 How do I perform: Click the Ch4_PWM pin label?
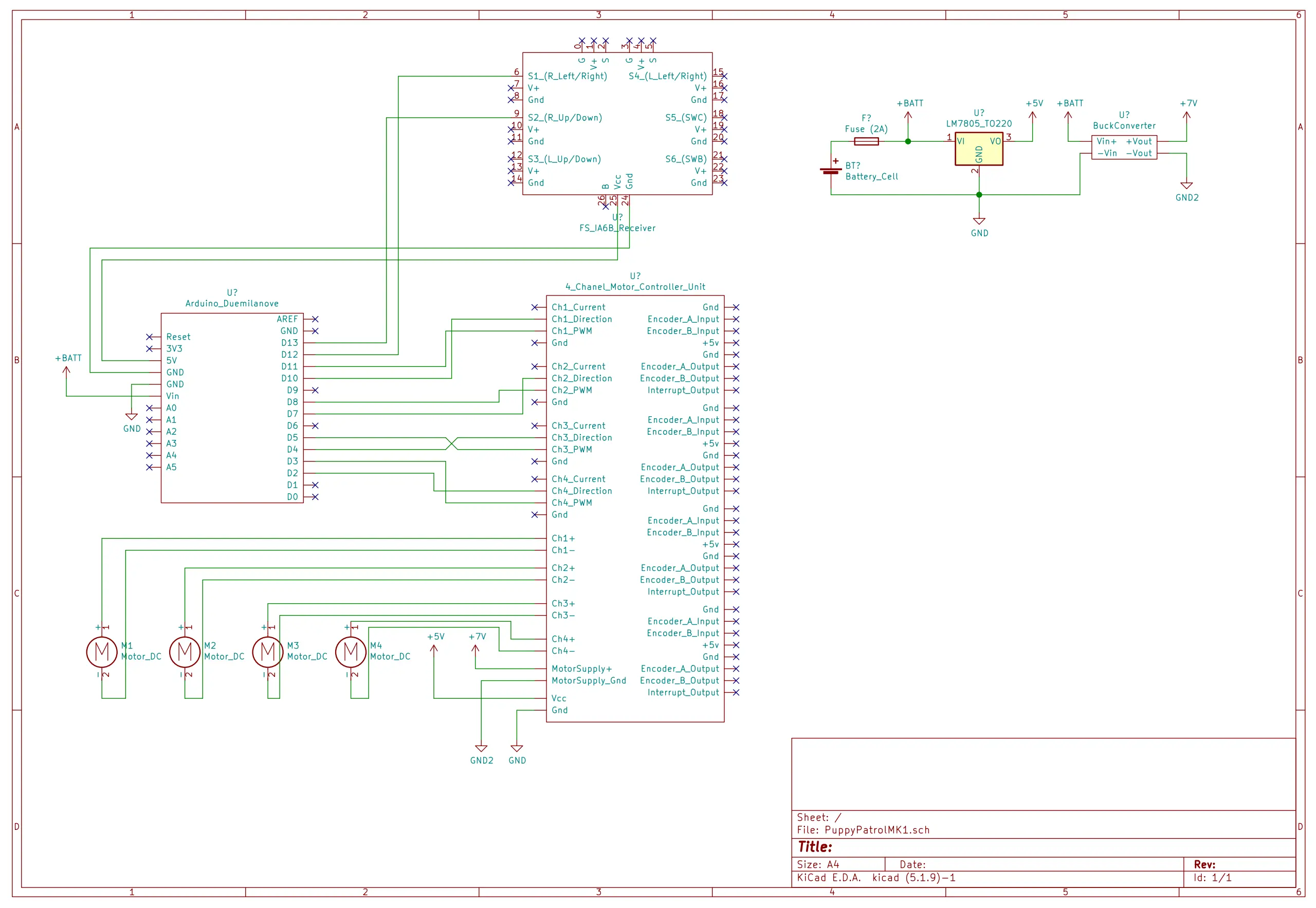[572, 503]
